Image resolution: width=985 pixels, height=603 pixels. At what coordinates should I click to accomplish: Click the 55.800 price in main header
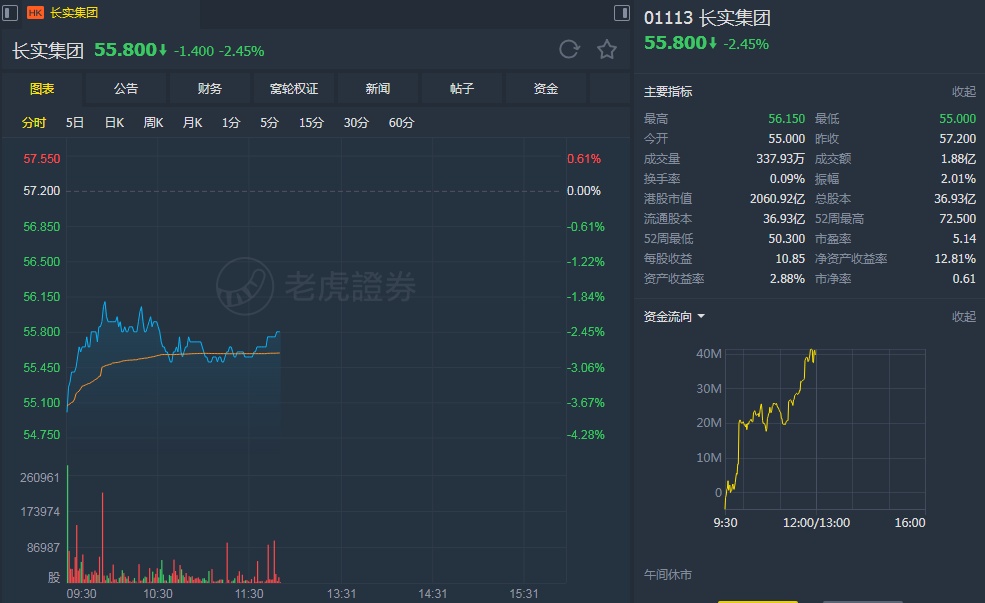tap(126, 50)
